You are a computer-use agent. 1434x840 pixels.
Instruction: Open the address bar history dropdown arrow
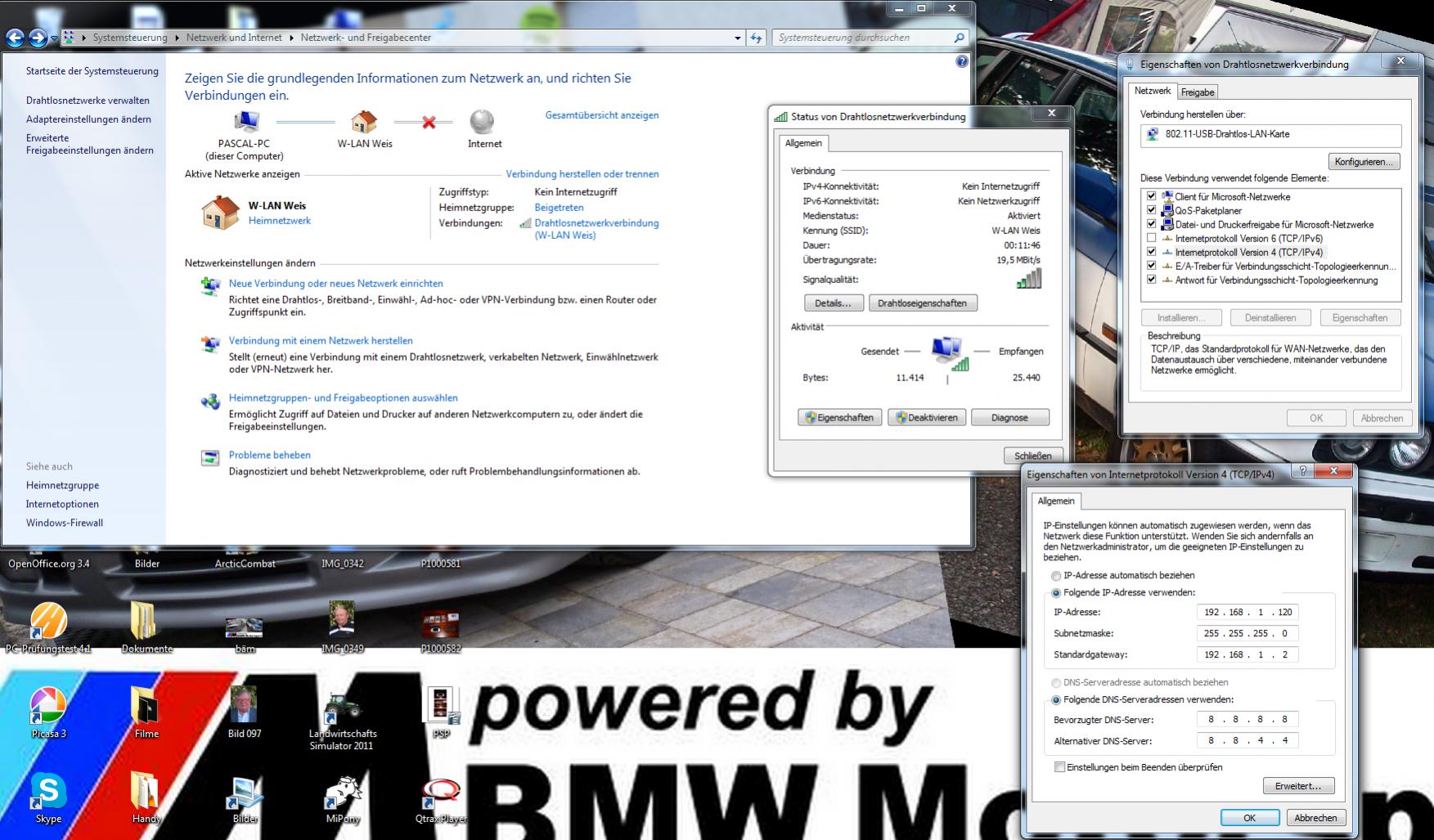click(x=738, y=38)
